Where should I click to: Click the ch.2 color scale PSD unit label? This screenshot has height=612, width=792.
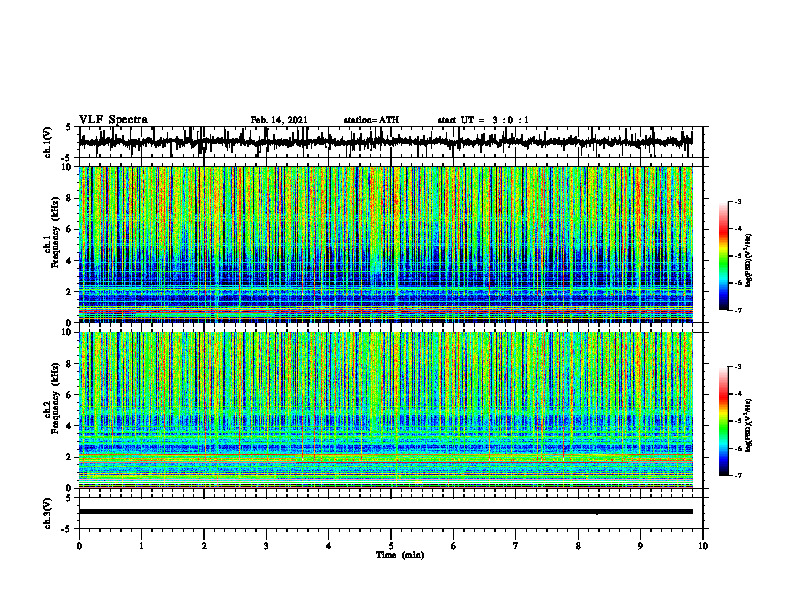[749, 425]
